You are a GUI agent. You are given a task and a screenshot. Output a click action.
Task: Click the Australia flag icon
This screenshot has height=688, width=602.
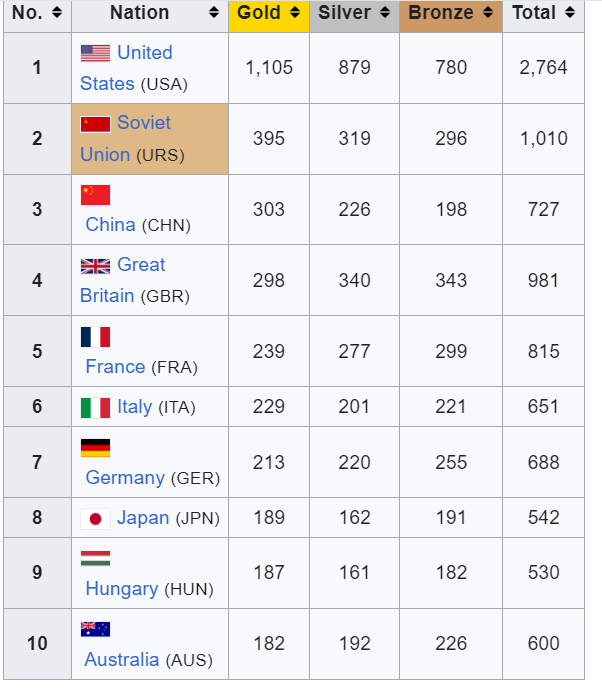click(x=95, y=629)
